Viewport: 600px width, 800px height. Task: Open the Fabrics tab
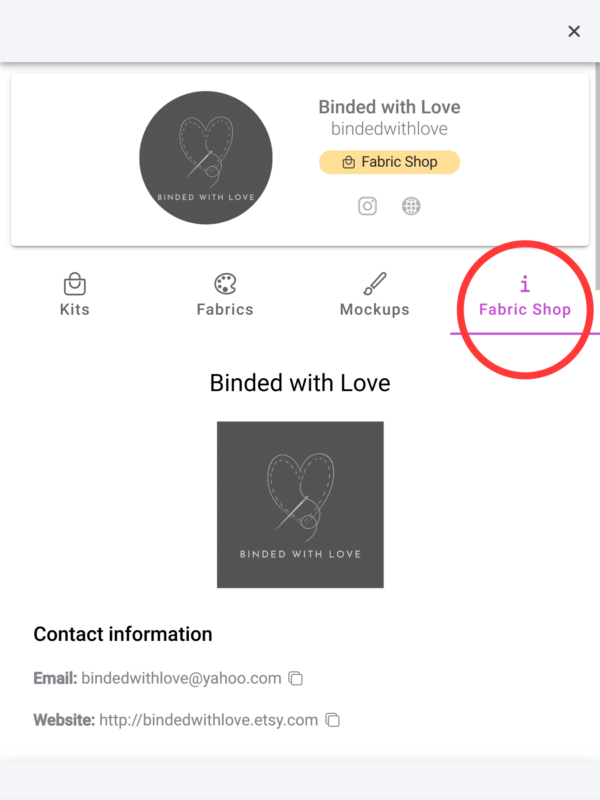pos(225,309)
